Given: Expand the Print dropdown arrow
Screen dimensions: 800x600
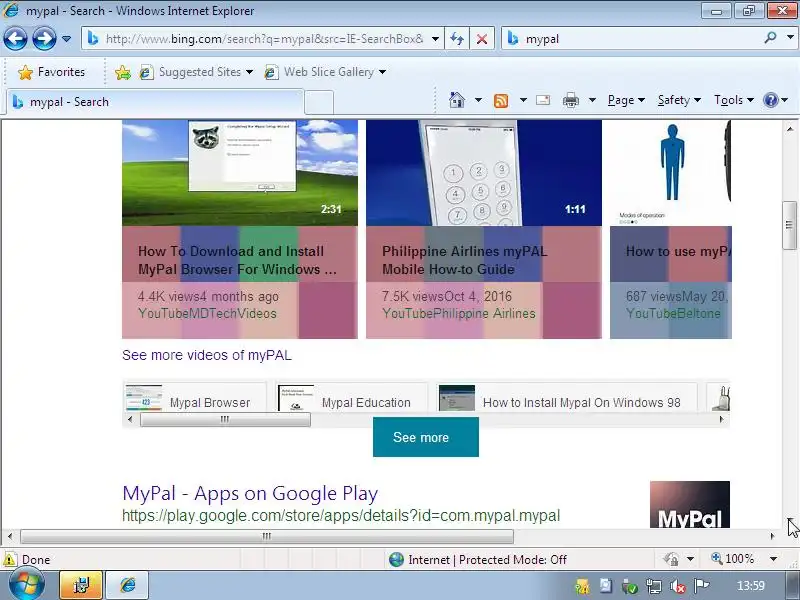Looking at the screenshot, I should (x=592, y=100).
